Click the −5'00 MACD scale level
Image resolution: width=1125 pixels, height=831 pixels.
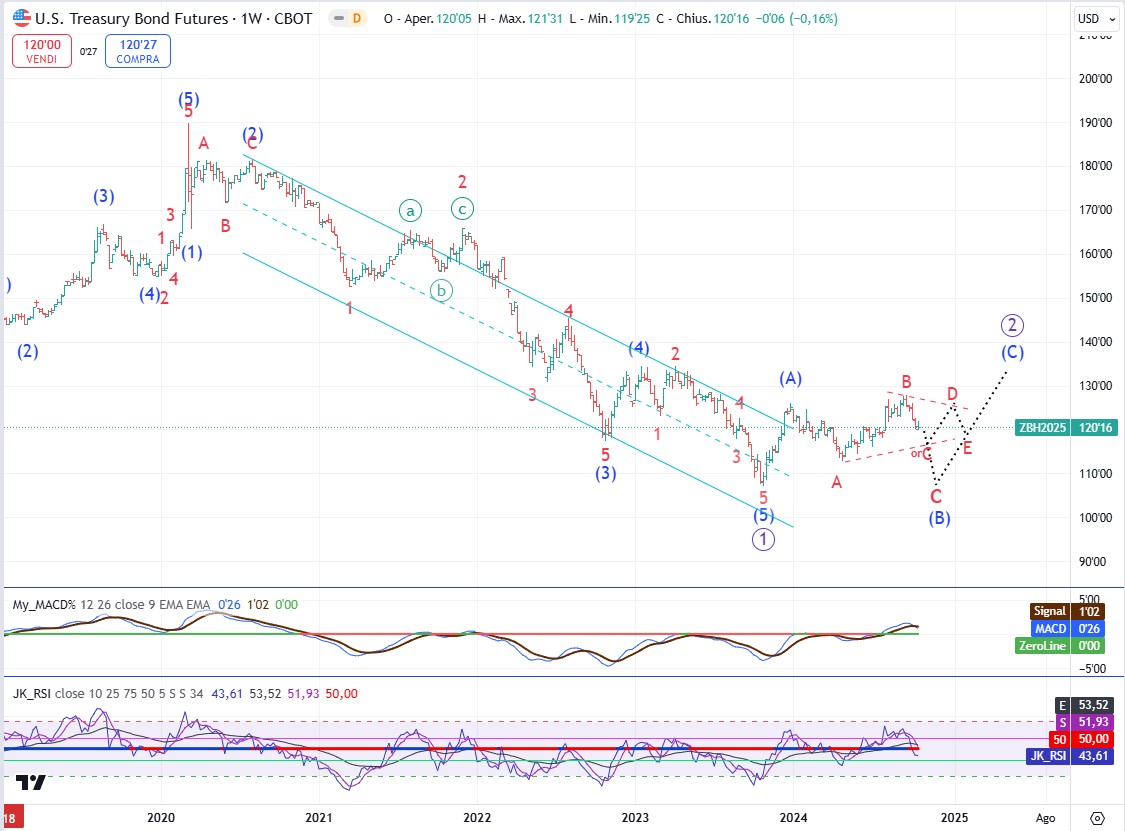1093,669
